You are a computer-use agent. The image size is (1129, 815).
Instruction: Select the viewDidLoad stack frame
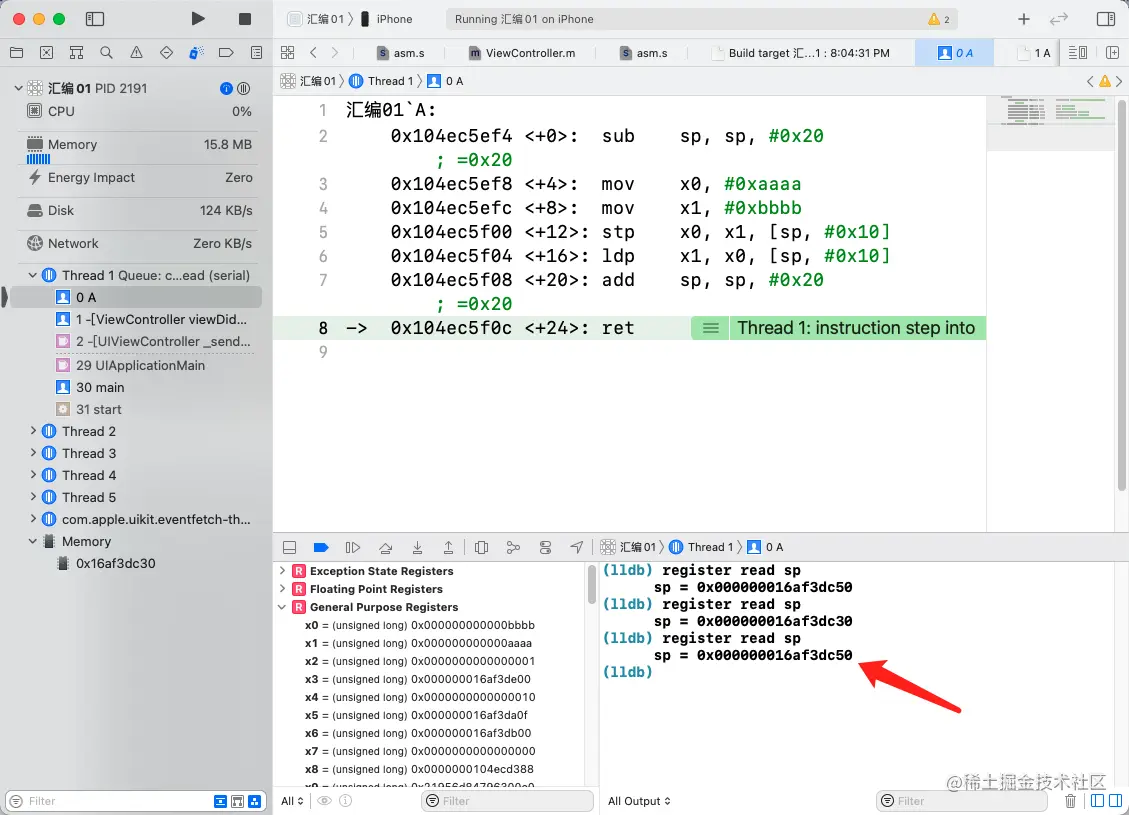[x=152, y=320]
